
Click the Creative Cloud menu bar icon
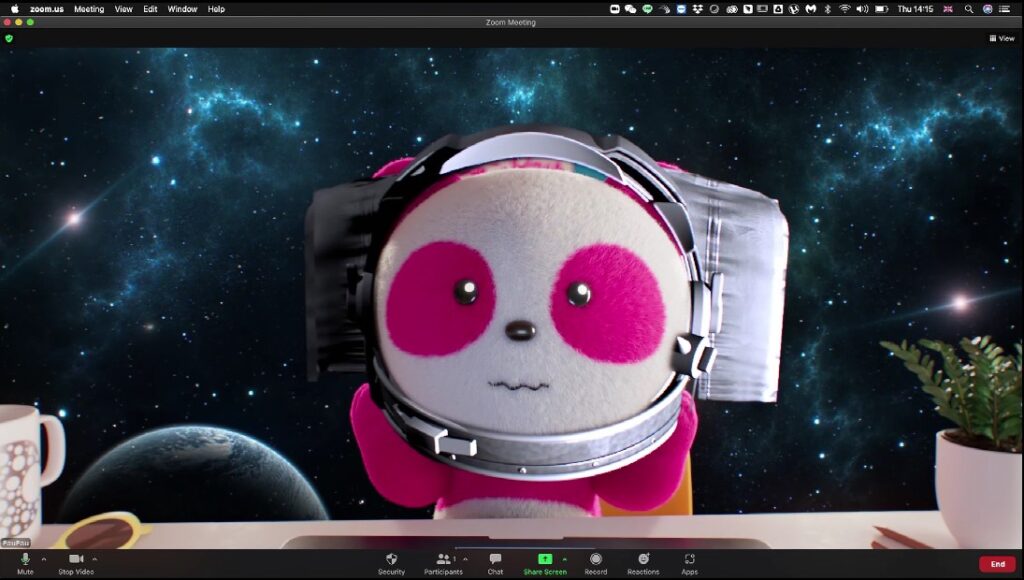(x=731, y=9)
